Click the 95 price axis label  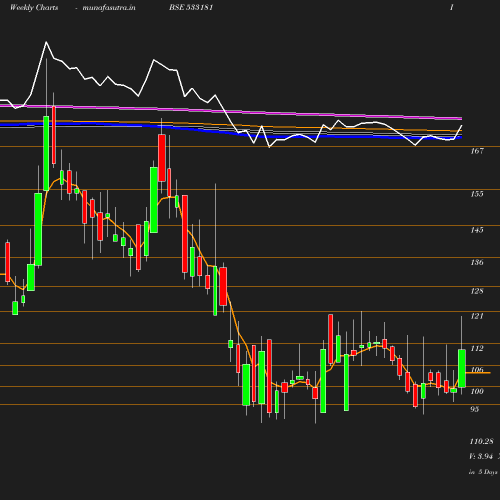[475, 409]
